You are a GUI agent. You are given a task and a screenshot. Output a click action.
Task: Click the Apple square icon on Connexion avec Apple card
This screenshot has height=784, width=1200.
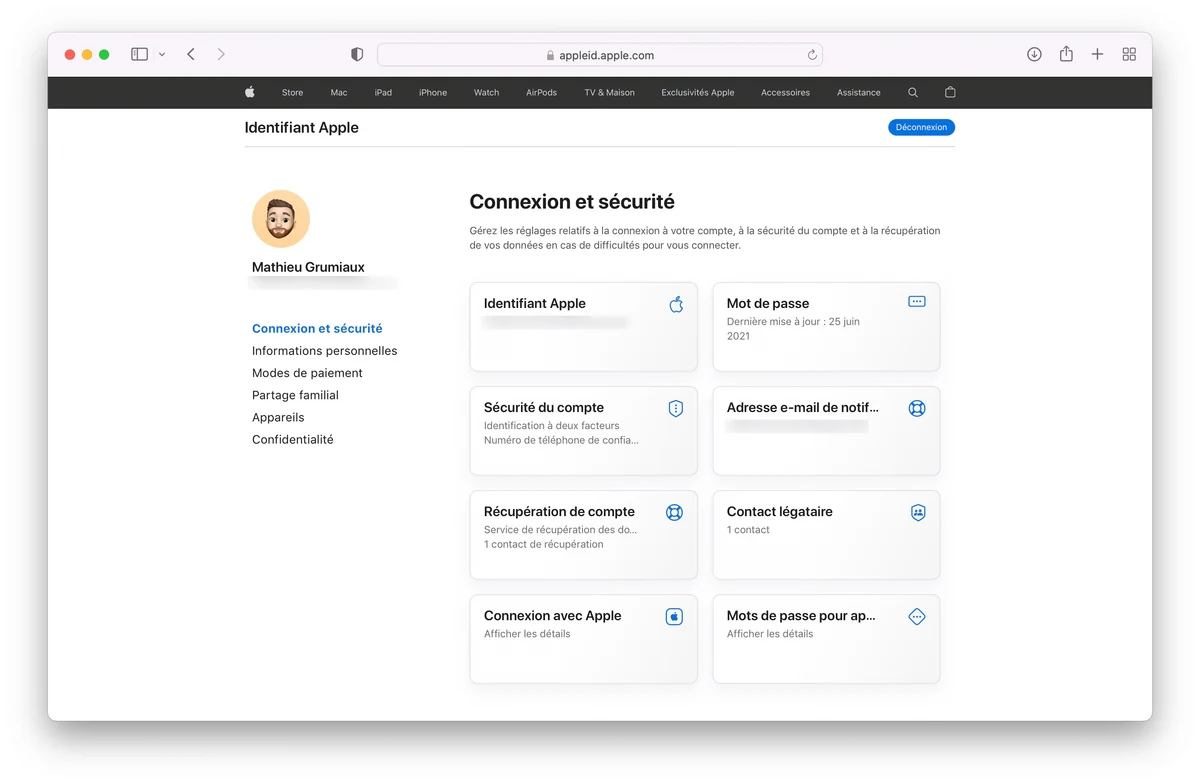tap(674, 616)
